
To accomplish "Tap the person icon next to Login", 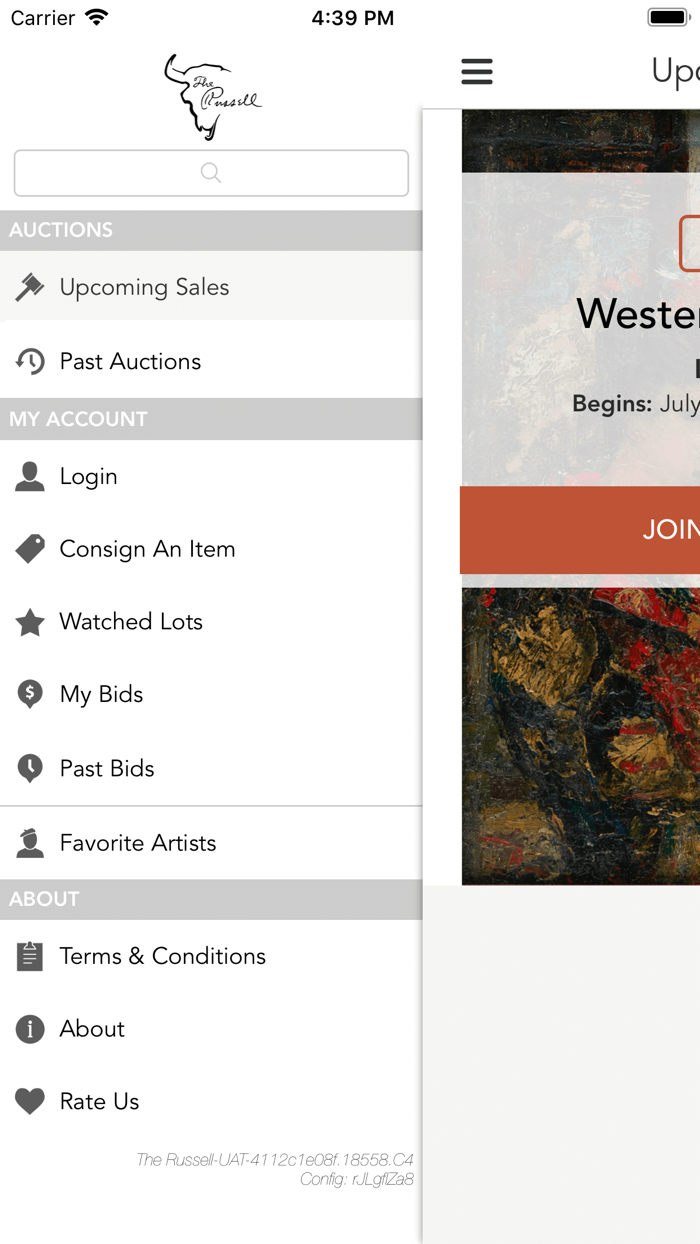I will click(30, 477).
